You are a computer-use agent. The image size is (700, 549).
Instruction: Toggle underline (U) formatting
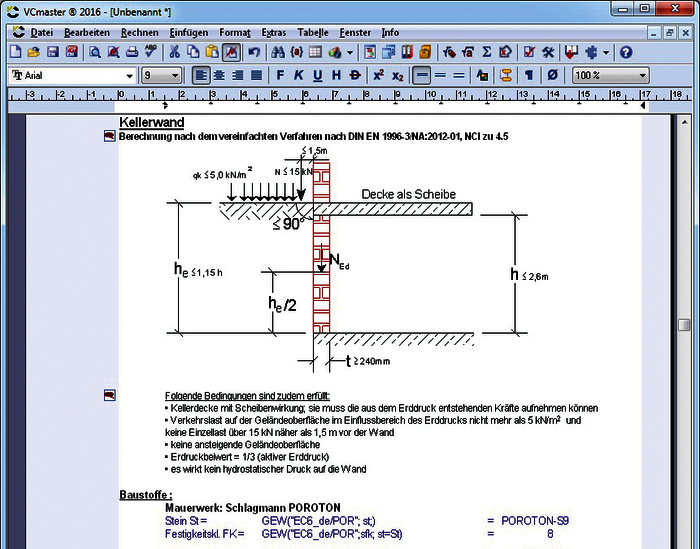pyautogui.click(x=317, y=75)
